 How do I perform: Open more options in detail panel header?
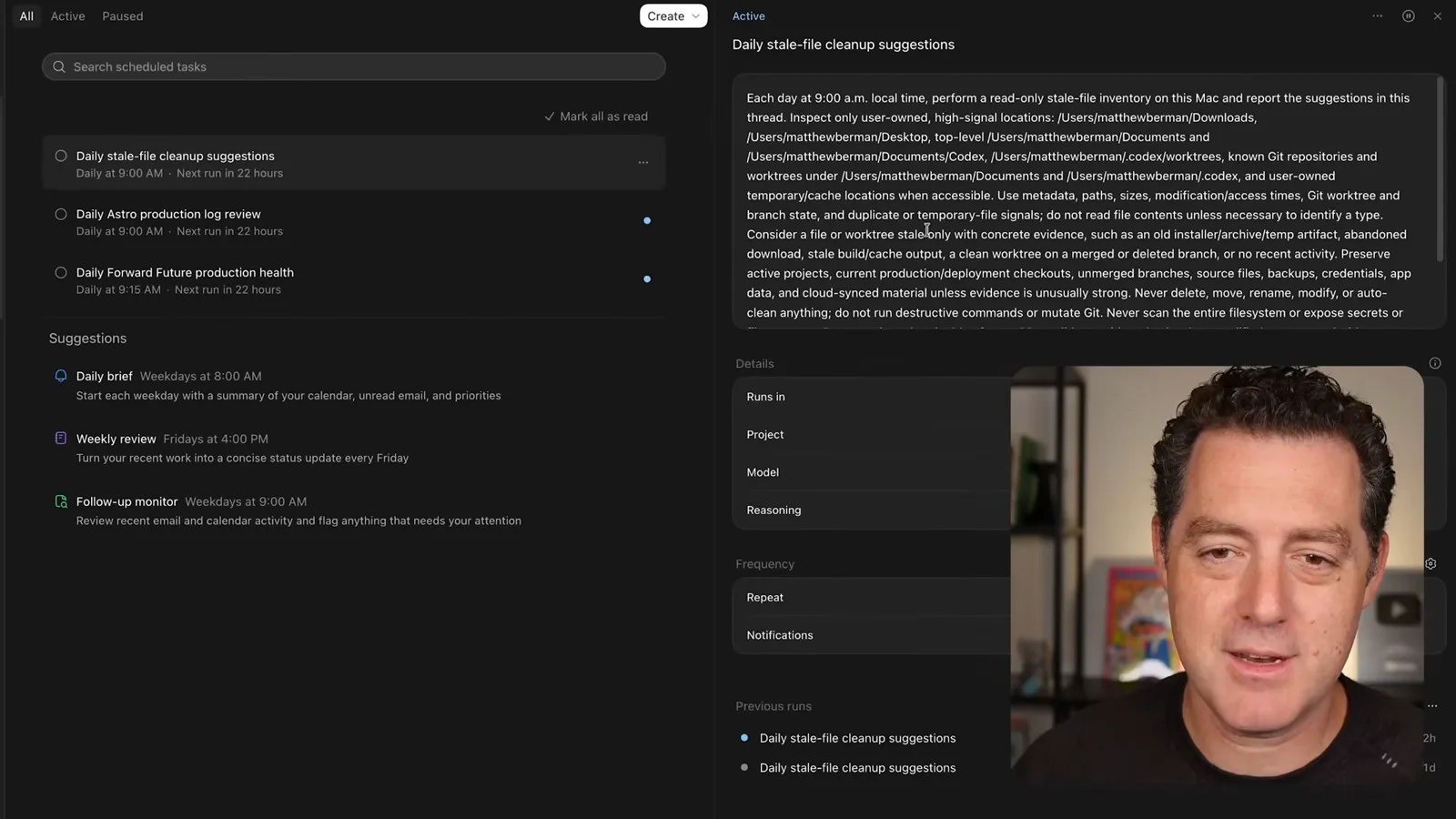pos(1378,16)
